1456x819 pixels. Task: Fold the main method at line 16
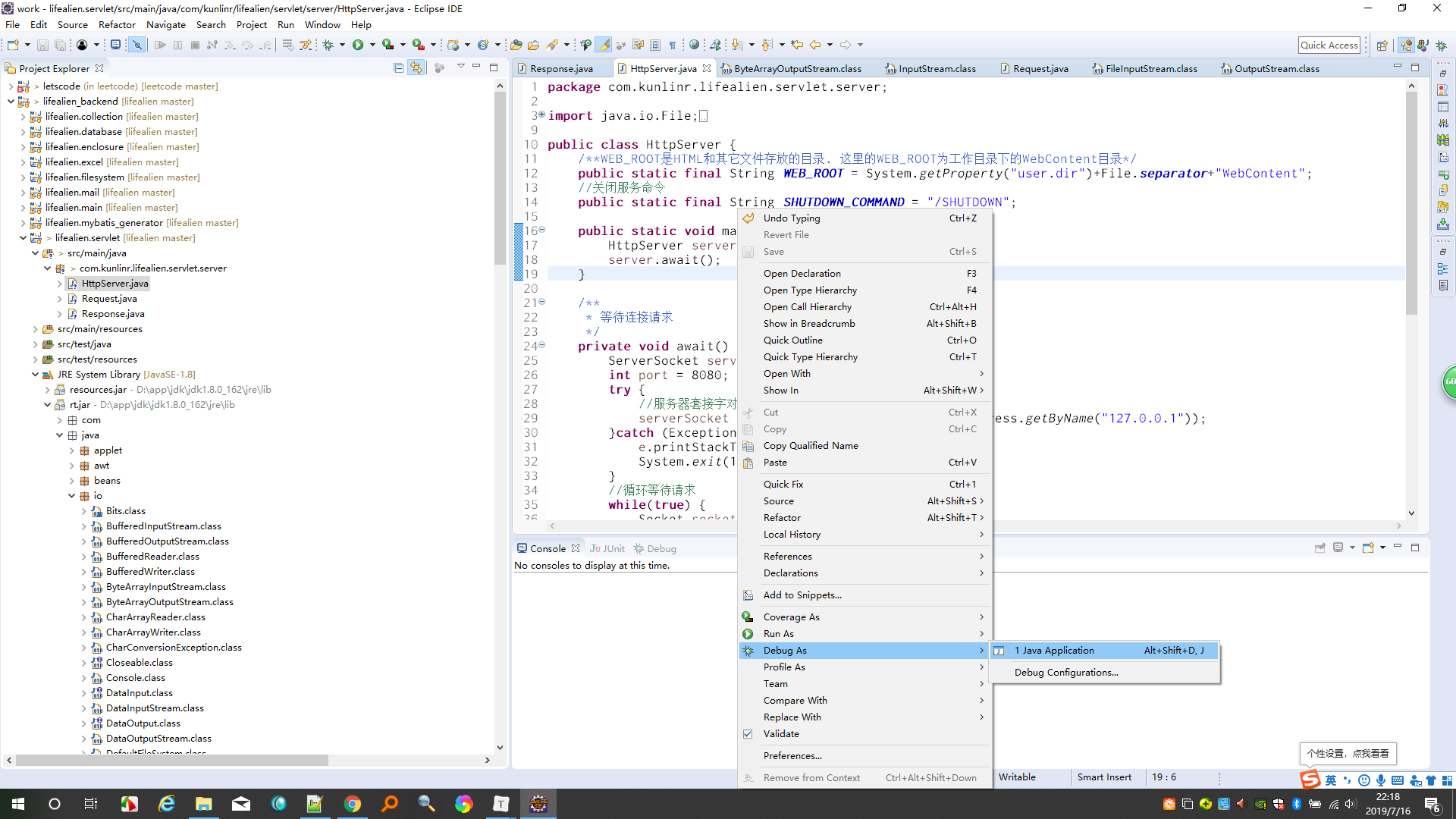541,230
